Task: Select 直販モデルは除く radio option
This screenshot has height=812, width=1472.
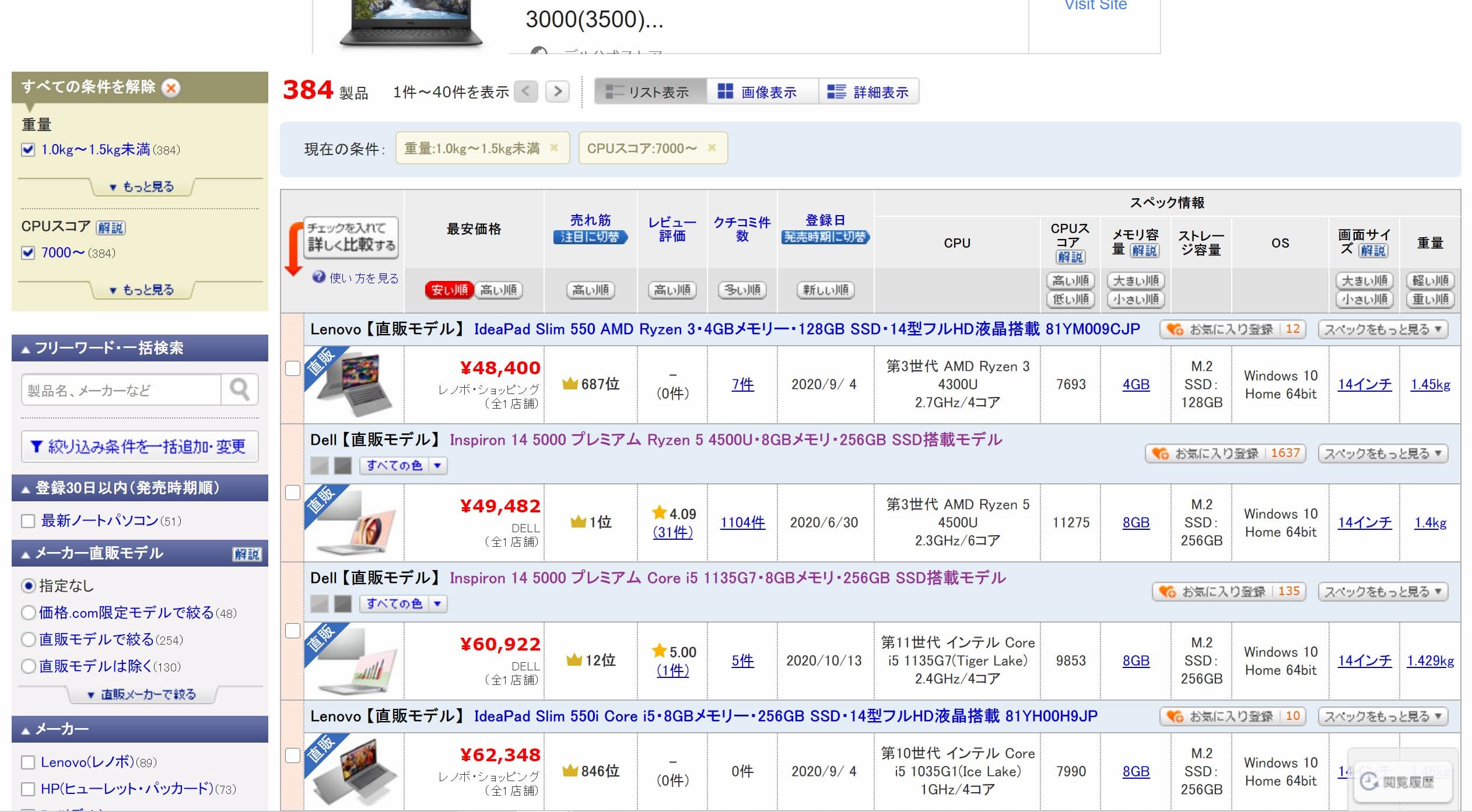Action: click(x=29, y=666)
